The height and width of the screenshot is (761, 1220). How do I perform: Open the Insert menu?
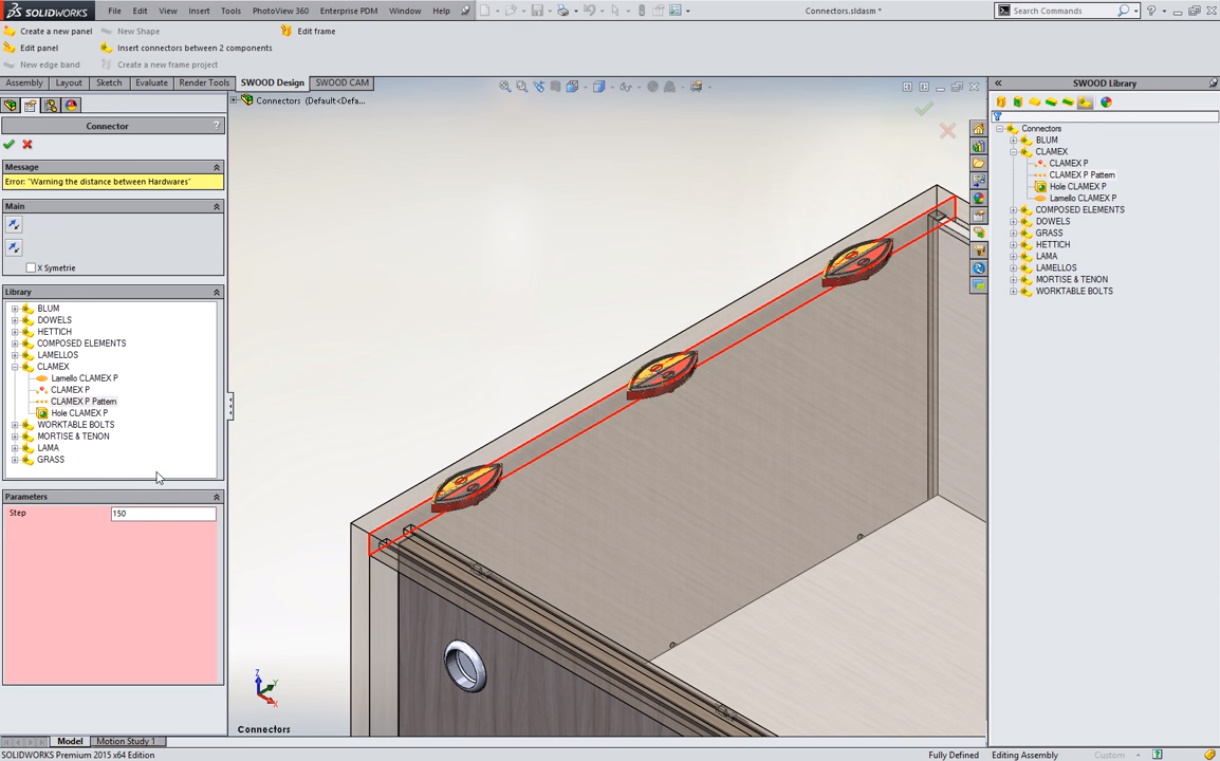[199, 11]
